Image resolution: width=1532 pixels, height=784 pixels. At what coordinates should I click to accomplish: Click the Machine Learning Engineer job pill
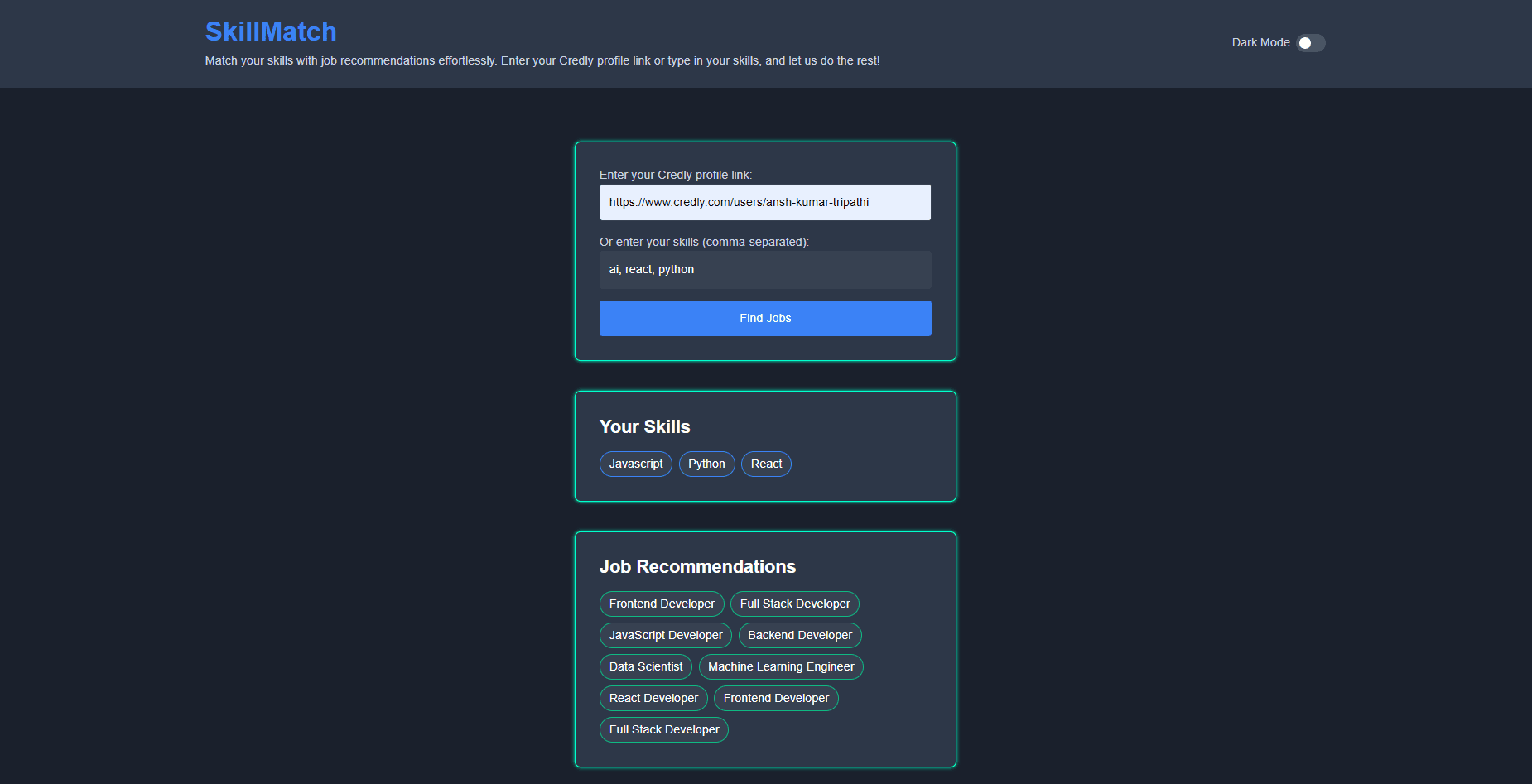(780, 666)
